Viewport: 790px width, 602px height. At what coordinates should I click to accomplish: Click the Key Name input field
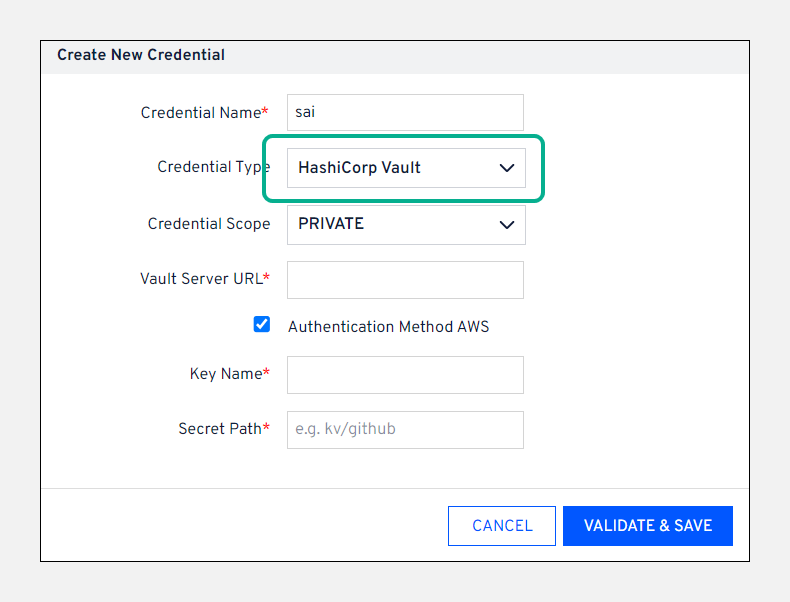click(405, 375)
